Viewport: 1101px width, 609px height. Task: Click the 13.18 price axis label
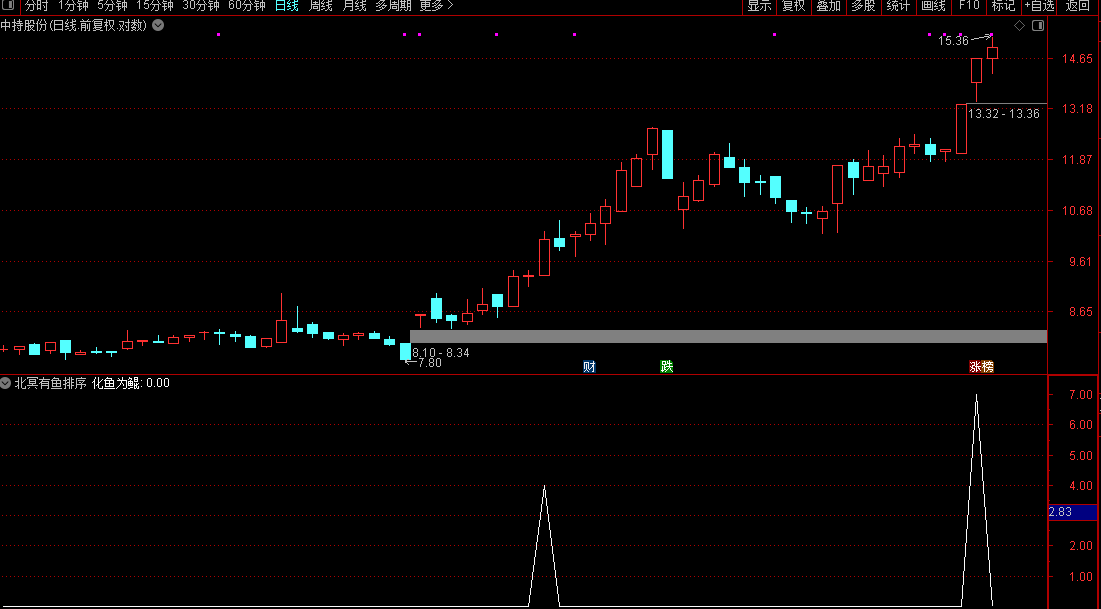click(1076, 109)
